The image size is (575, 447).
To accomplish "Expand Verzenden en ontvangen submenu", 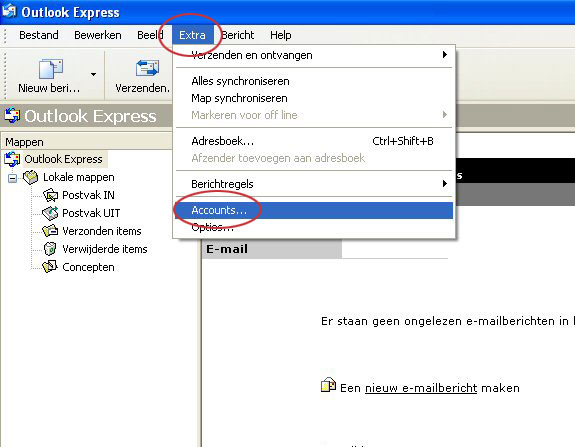I will 314,55.
